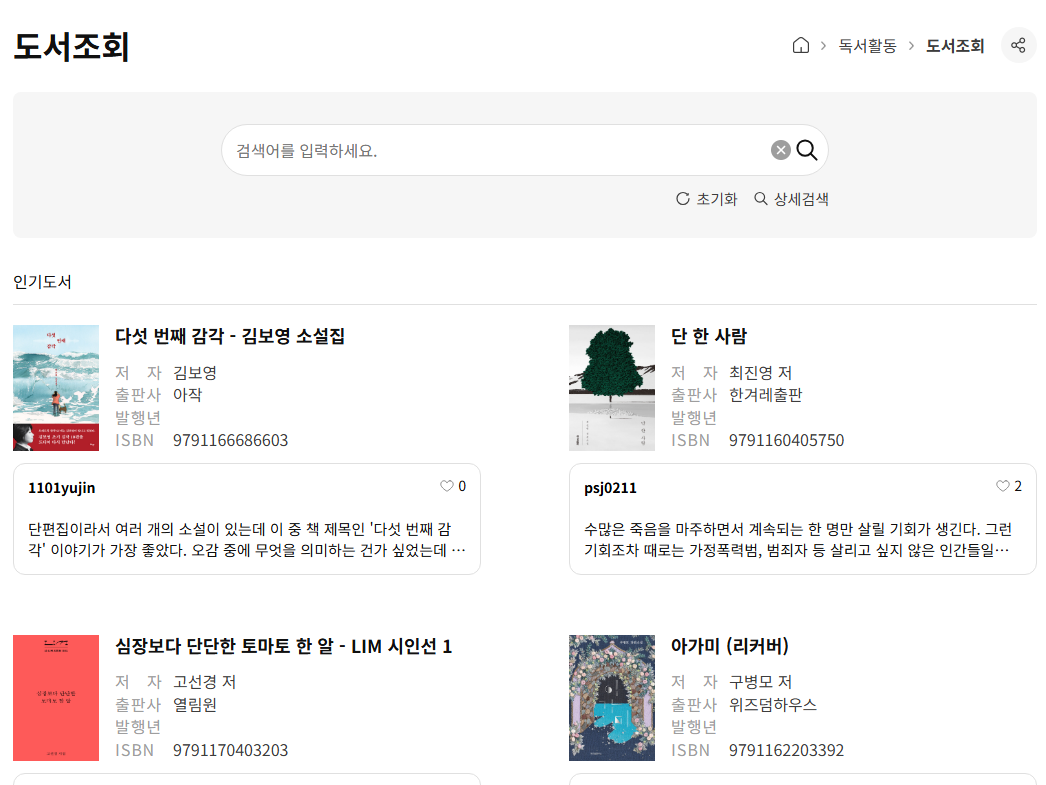Select ISBN 9791166686603
The image size is (1046, 785).
coord(231,440)
